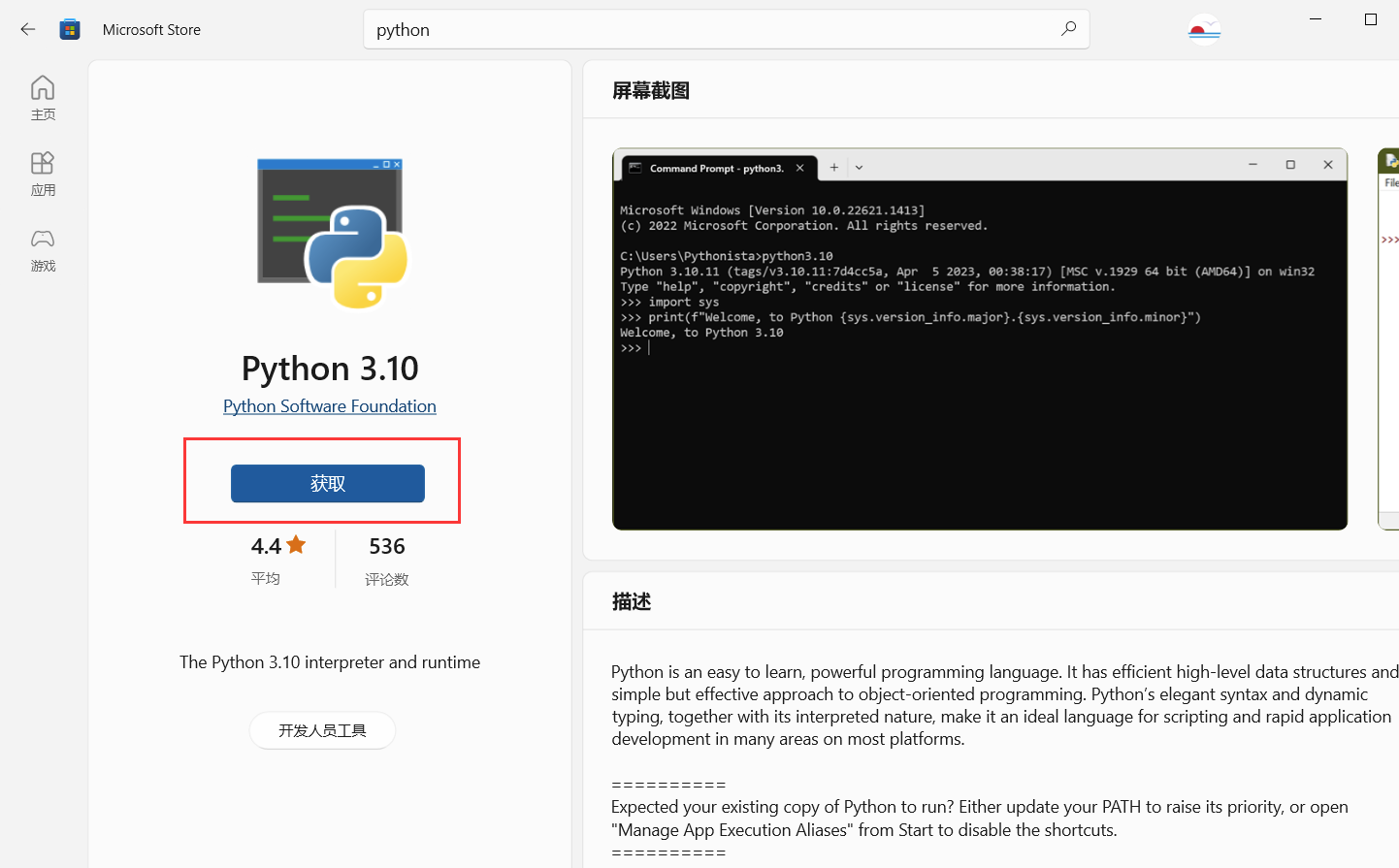Open the 应用 apps section
Screen dimensions: 1399x868
(x=43, y=174)
